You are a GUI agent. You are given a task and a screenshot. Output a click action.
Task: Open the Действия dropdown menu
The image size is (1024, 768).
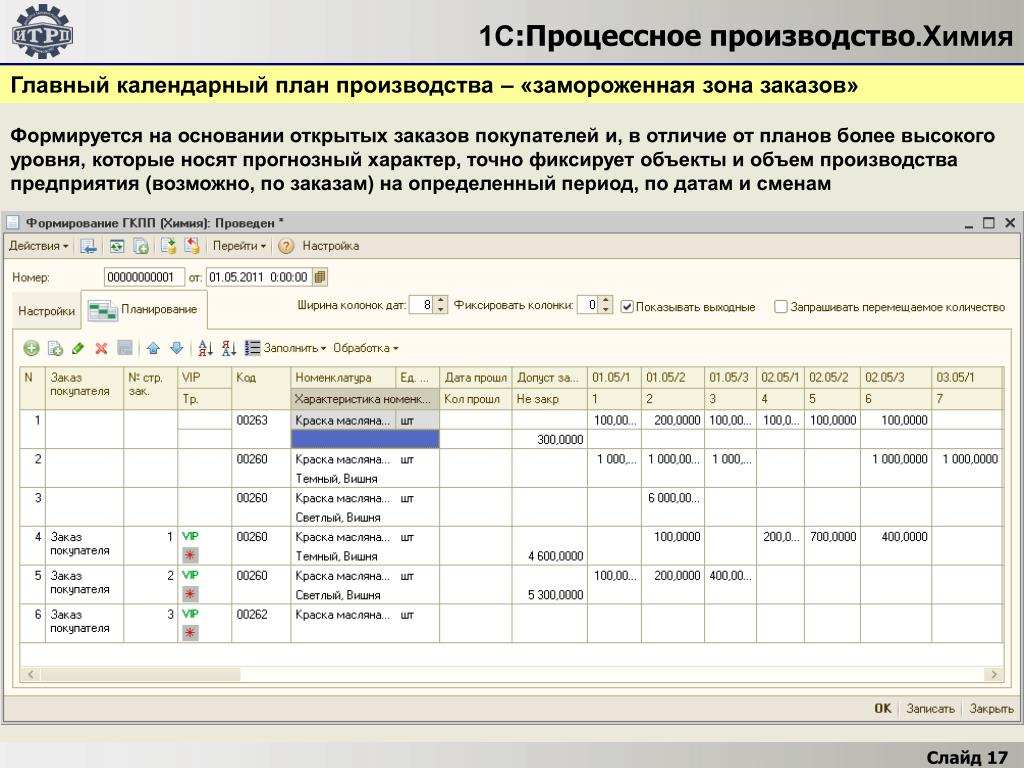pyautogui.click(x=39, y=246)
